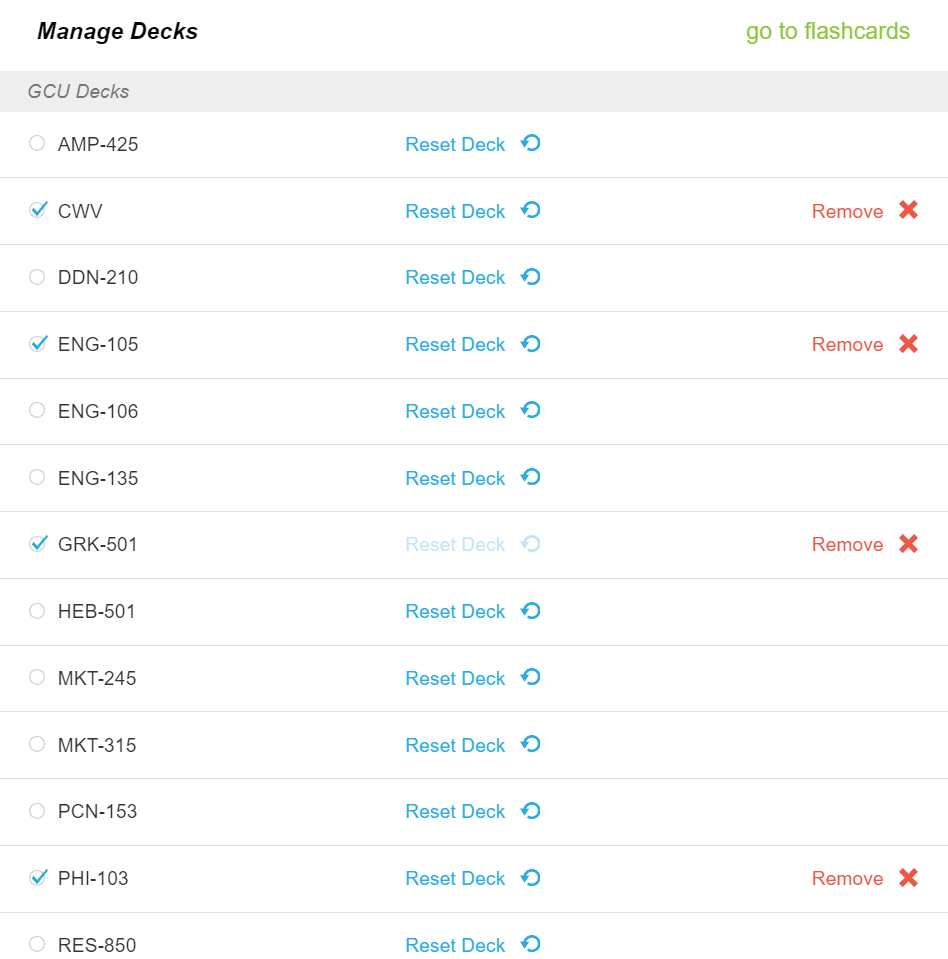Image resolution: width=948 pixels, height=959 pixels.
Task: Uncheck the CWV deck checkbox
Action: point(38,210)
